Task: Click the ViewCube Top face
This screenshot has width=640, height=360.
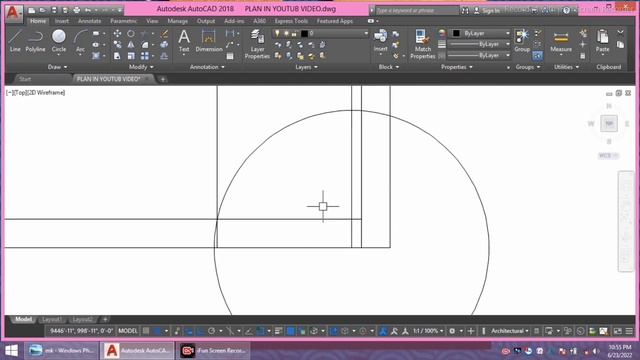Action: [609, 123]
